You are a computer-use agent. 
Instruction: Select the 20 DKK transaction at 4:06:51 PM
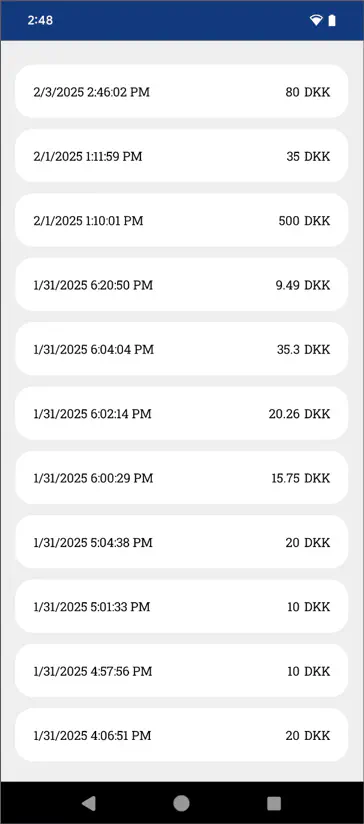[x=182, y=735]
